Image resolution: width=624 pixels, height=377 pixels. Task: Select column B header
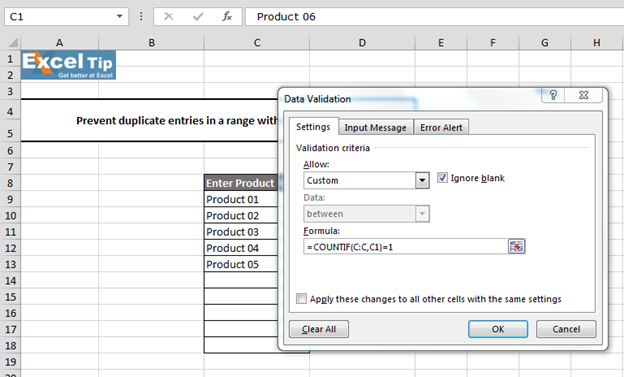click(151, 43)
